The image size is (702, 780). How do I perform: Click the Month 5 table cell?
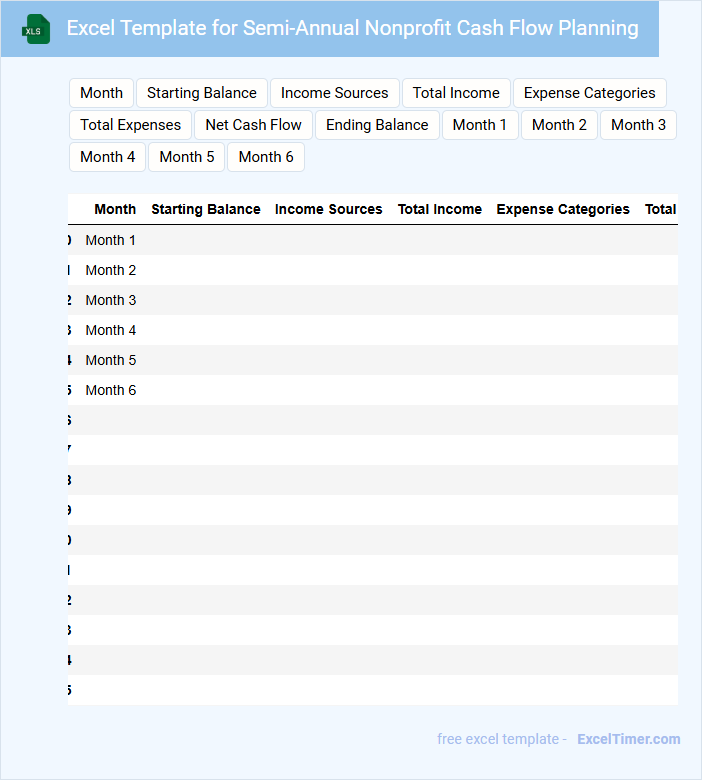tap(110, 360)
